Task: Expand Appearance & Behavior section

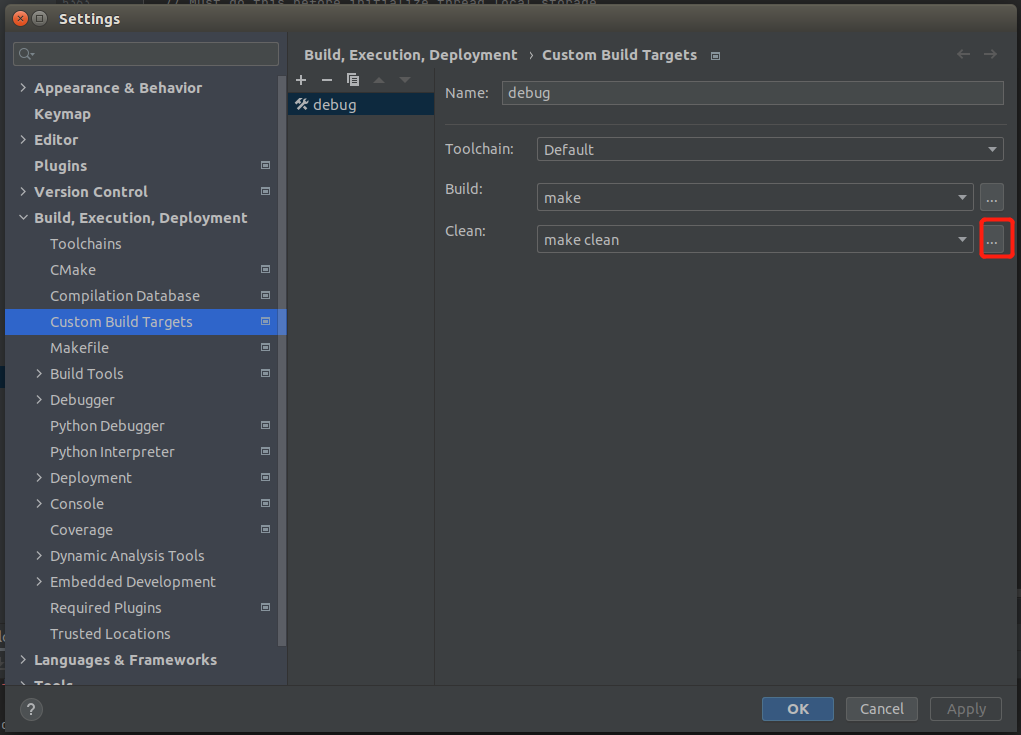Action: tap(23, 87)
